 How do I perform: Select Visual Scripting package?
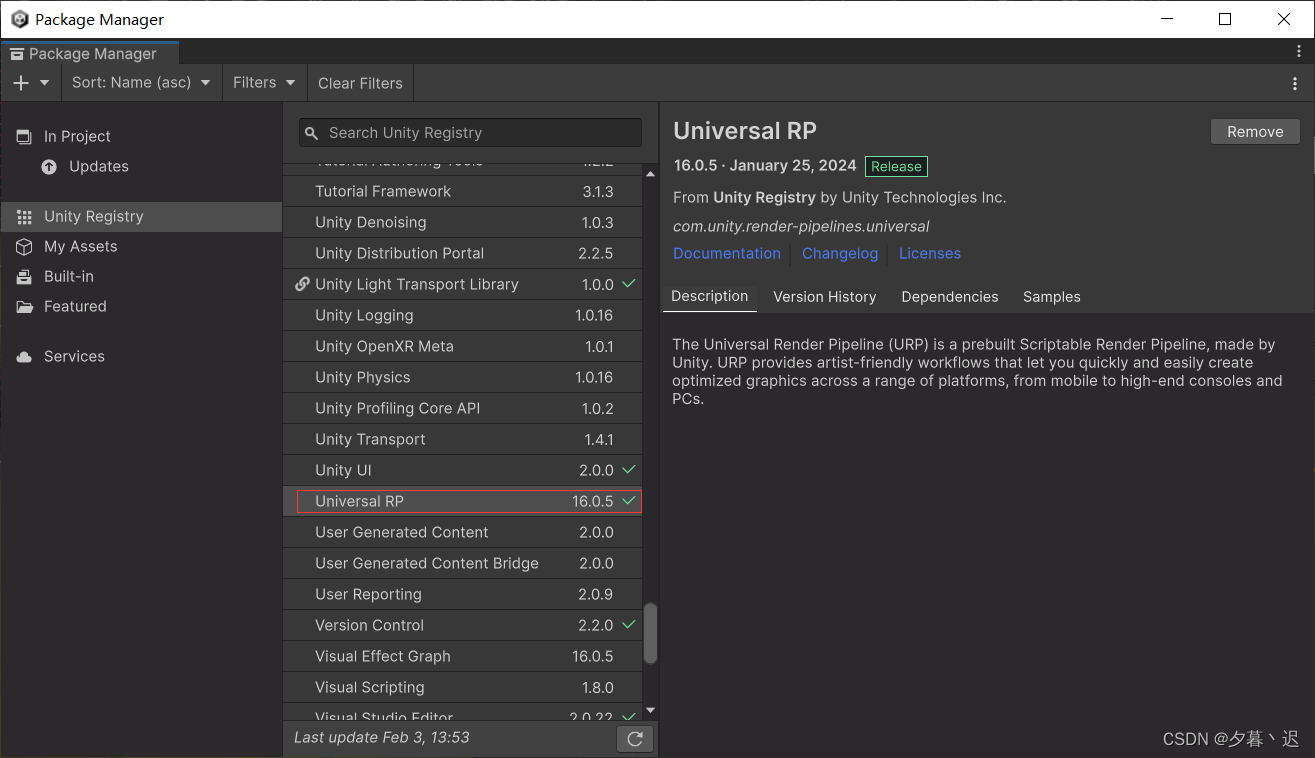pos(462,687)
